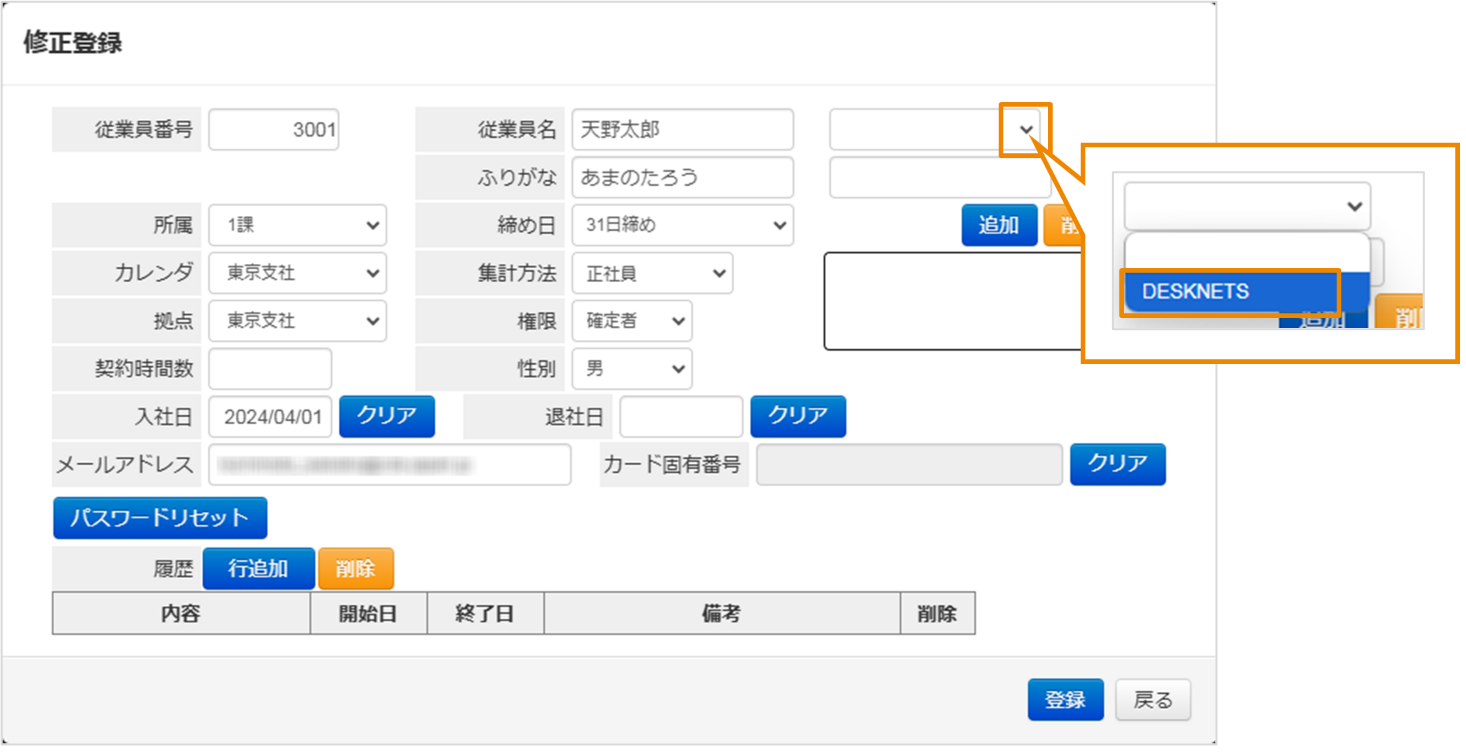Click the 削除 button next to 行追加
This screenshot has height=752, width=1466.
(x=355, y=568)
